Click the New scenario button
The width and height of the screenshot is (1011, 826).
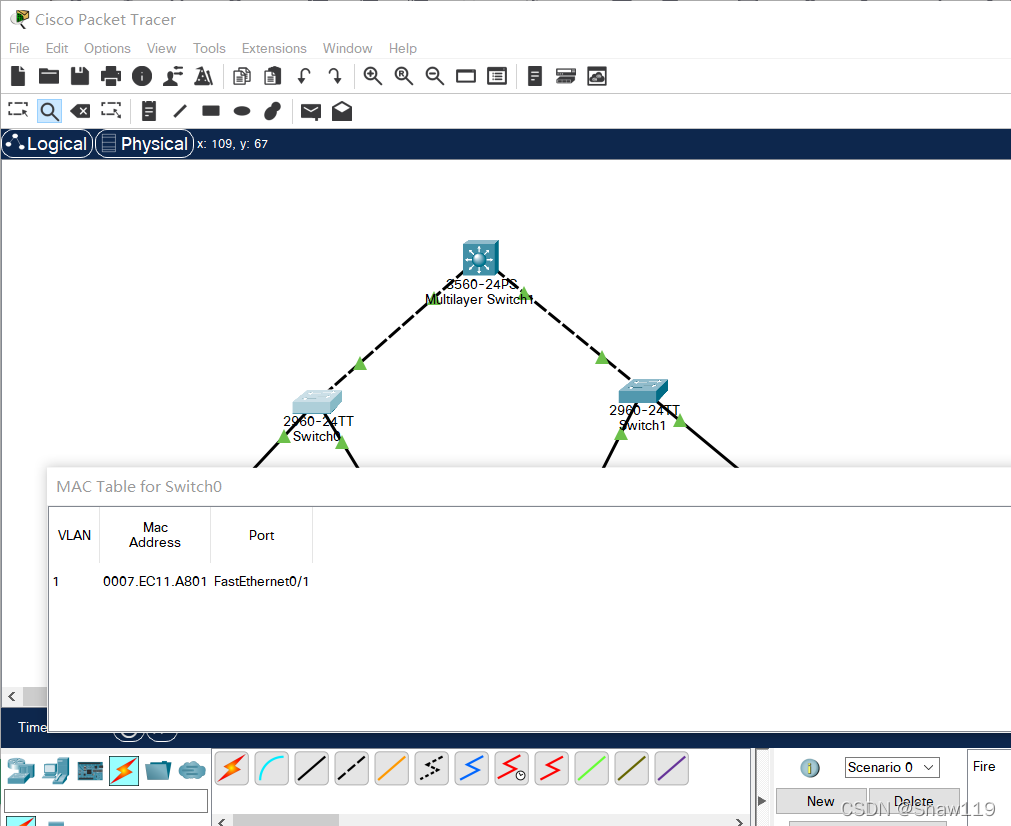820,801
